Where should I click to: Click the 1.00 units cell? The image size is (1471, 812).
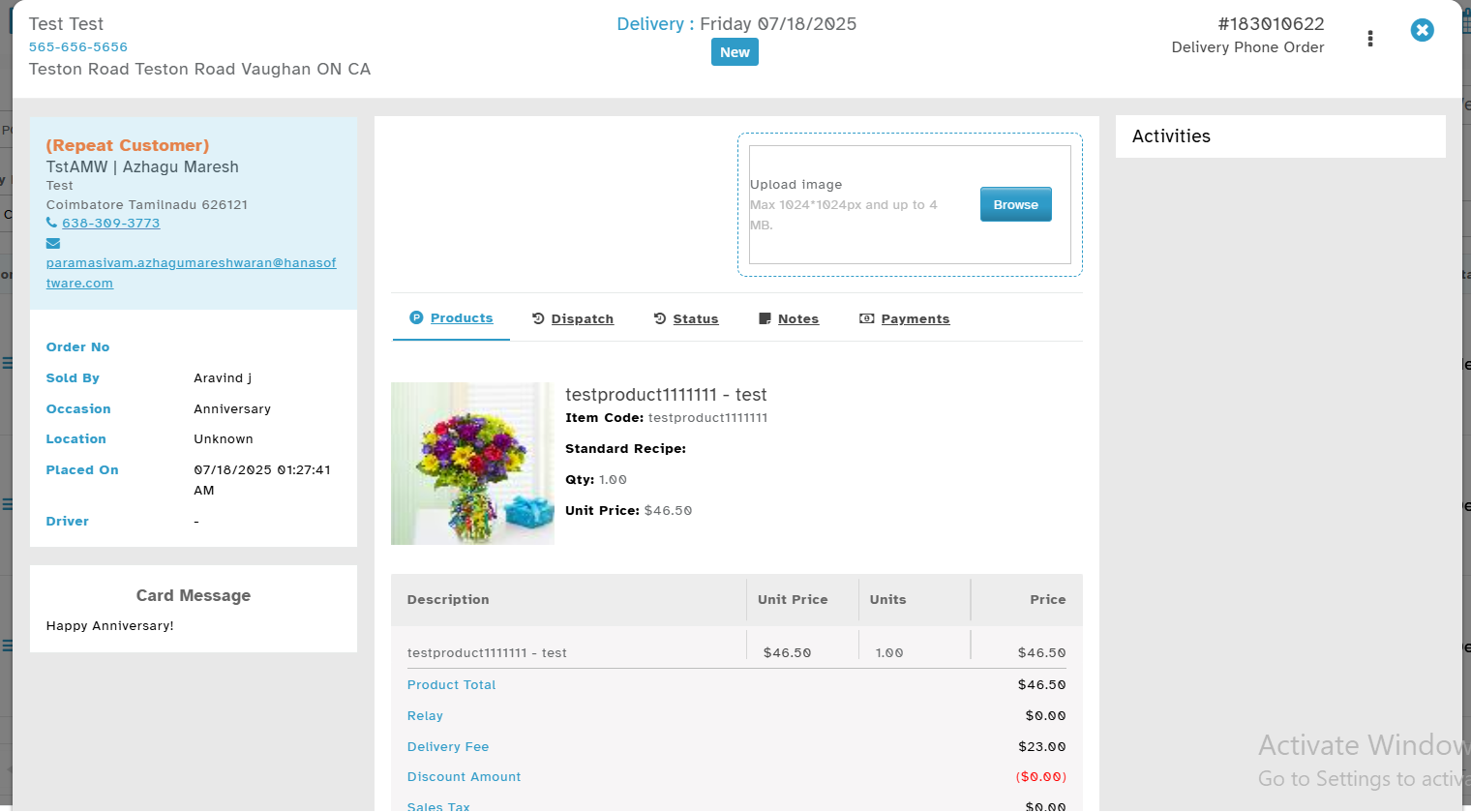889,652
